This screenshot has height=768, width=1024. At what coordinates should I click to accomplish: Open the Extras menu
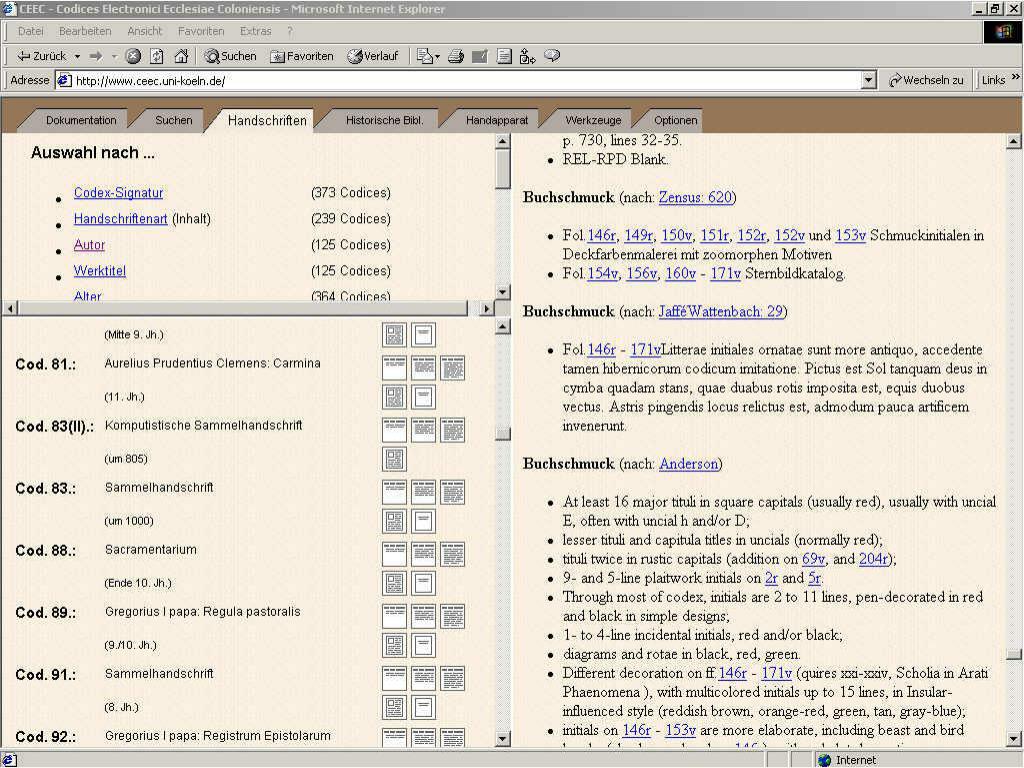255,31
